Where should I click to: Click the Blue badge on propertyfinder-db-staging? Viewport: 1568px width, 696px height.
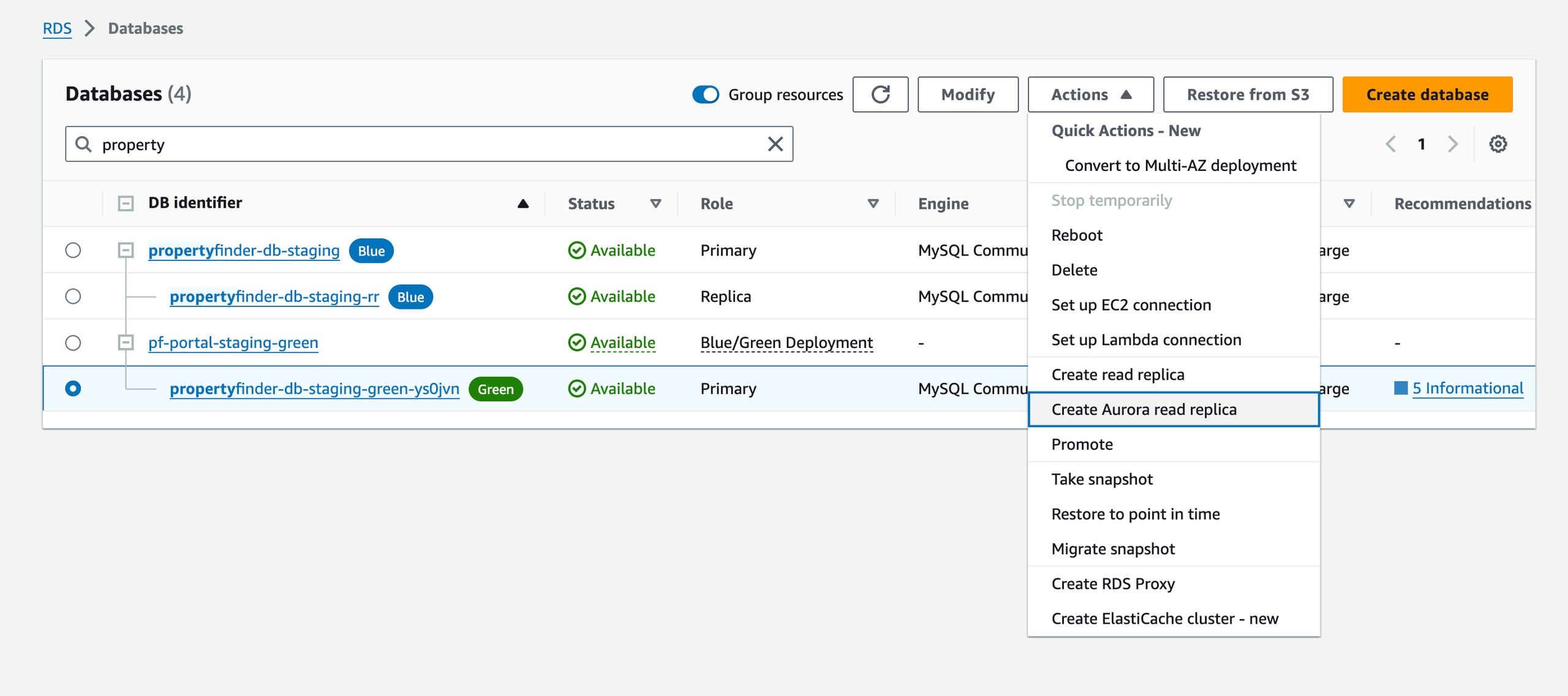[371, 251]
